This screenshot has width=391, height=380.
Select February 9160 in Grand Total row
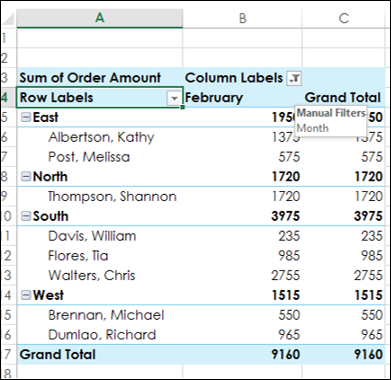(285, 354)
